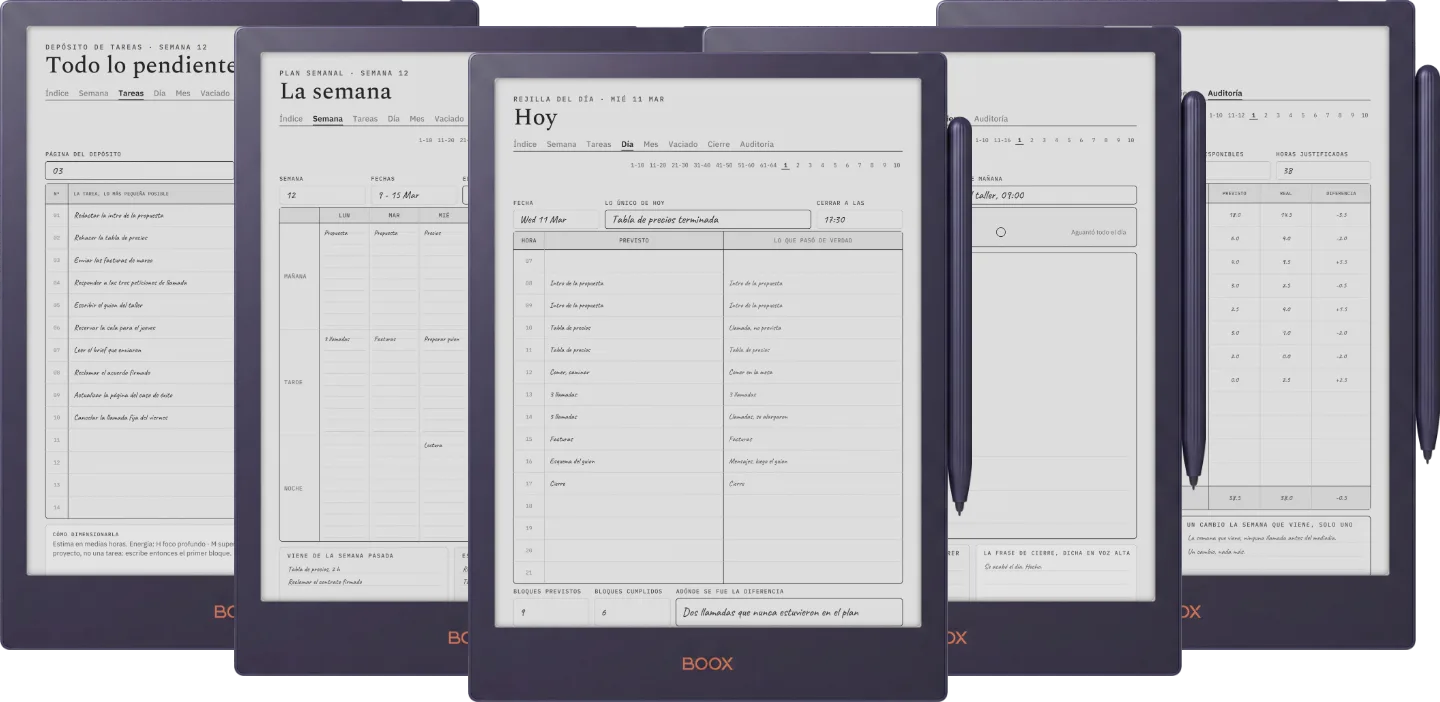Switch to Semana tab on Hoy page
The image size is (1440, 702).
(x=561, y=144)
